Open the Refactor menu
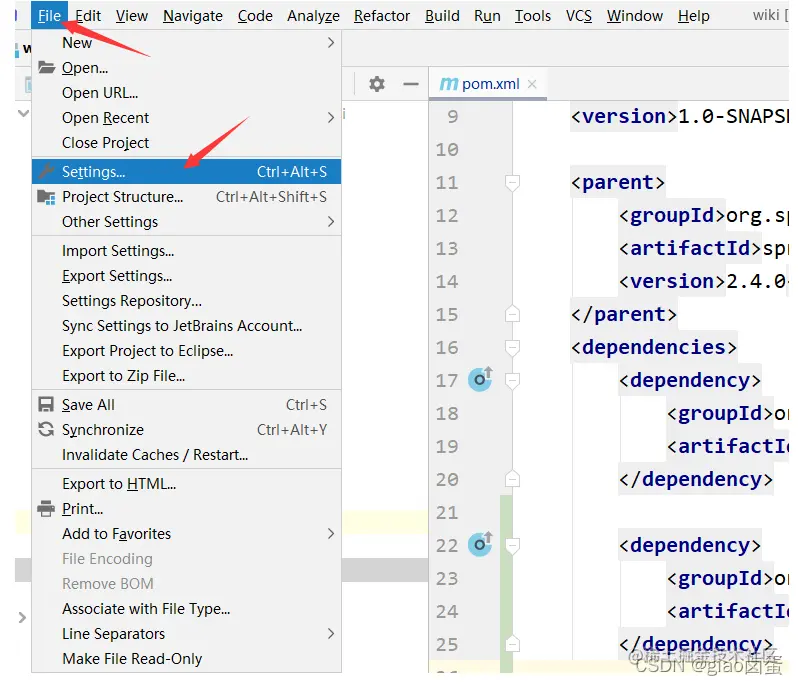This screenshot has width=798, height=685. pyautogui.click(x=382, y=16)
